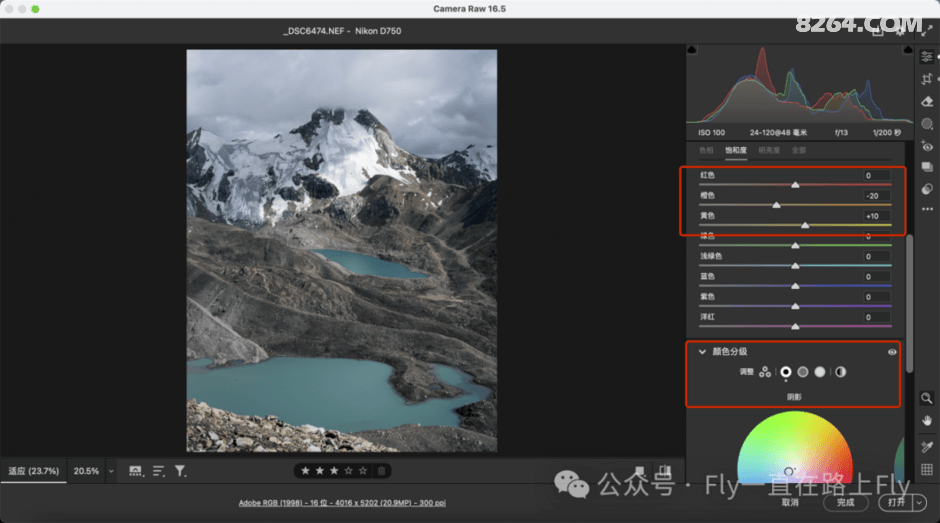Select the Hand pan tool
Image resolution: width=940 pixels, height=523 pixels.
[x=927, y=420]
